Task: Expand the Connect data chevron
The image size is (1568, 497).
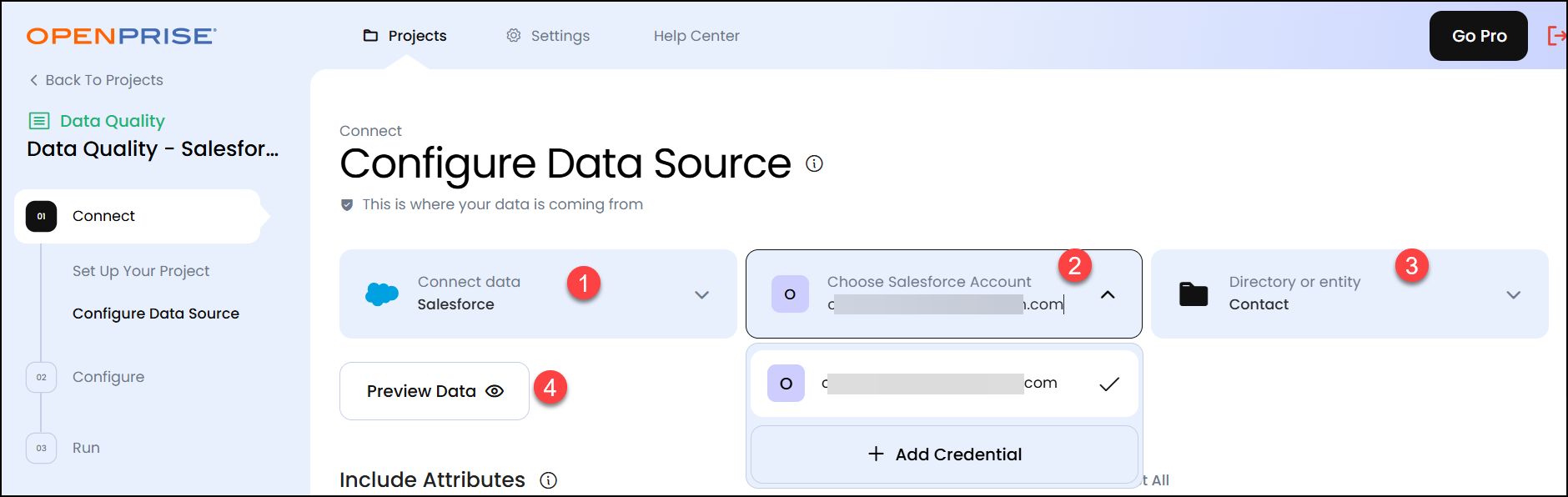Action: click(x=702, y=294)
